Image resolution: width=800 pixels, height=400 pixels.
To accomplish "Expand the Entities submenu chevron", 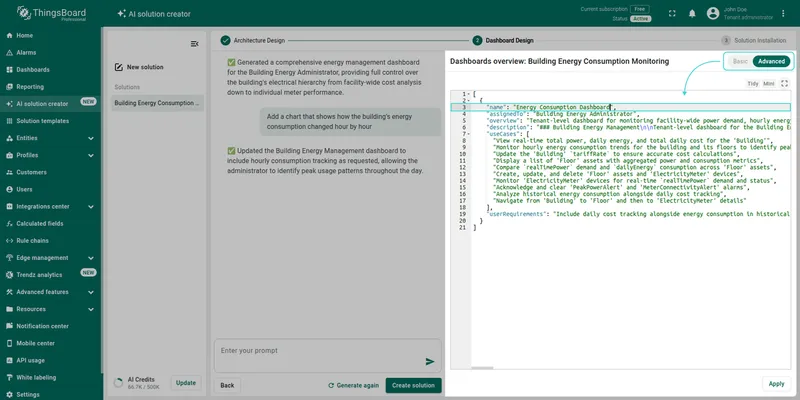I will coord(91,138).
